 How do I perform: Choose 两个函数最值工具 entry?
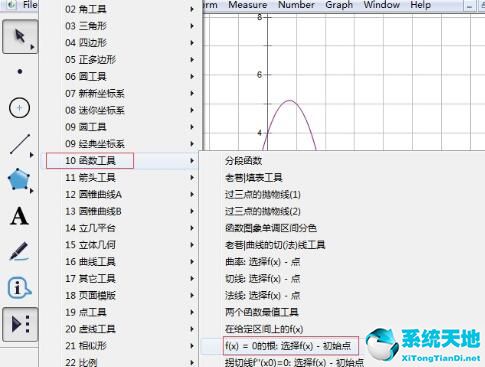pos(262,312)
